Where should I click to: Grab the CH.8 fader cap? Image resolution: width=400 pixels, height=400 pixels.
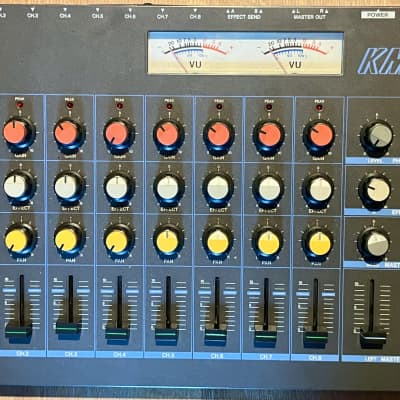(x=315, y=337)
